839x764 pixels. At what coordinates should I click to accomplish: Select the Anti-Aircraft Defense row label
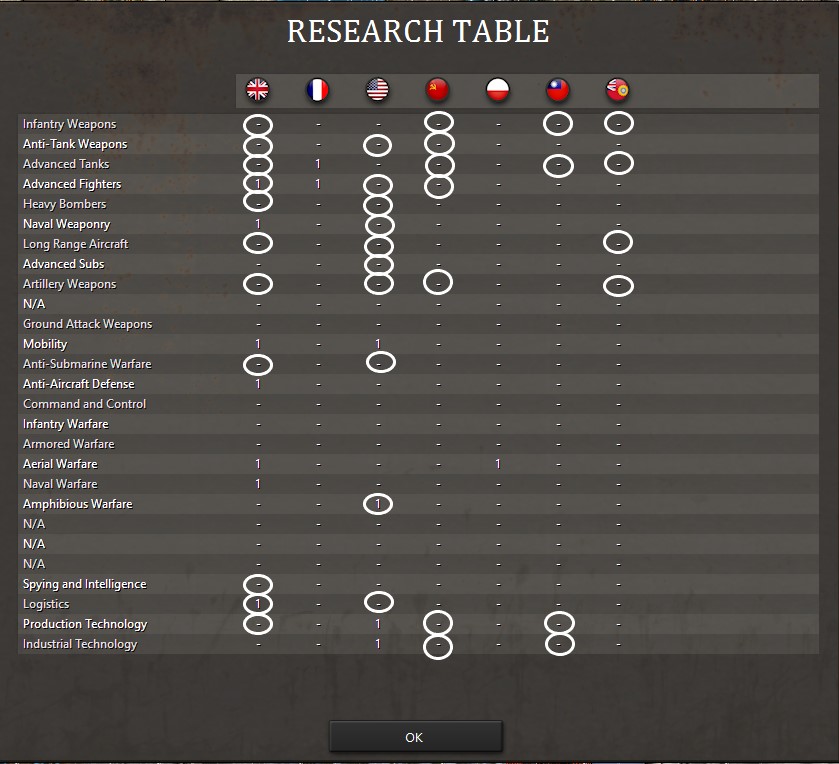[78, 384]
